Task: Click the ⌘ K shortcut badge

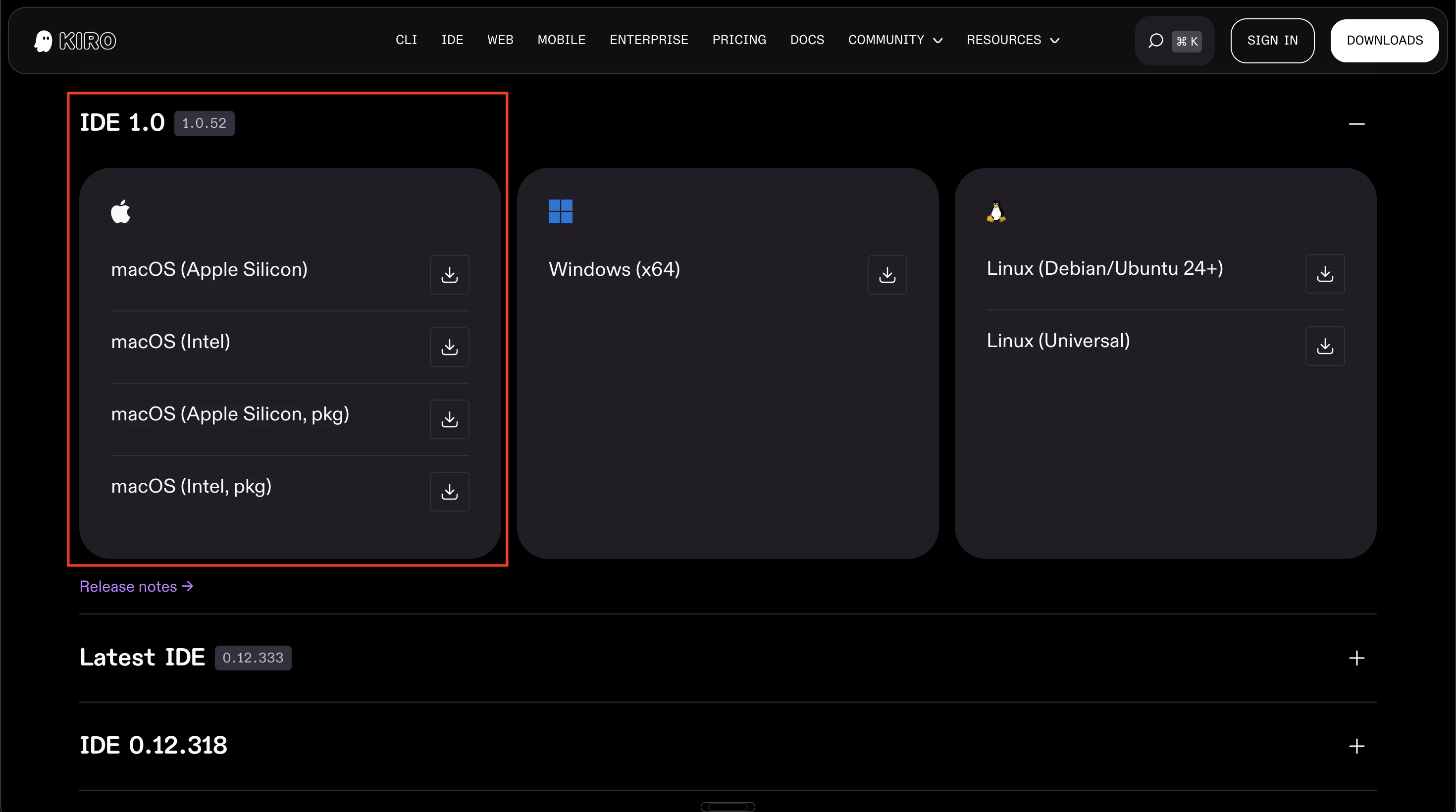Action: (x=1187, y=41)
